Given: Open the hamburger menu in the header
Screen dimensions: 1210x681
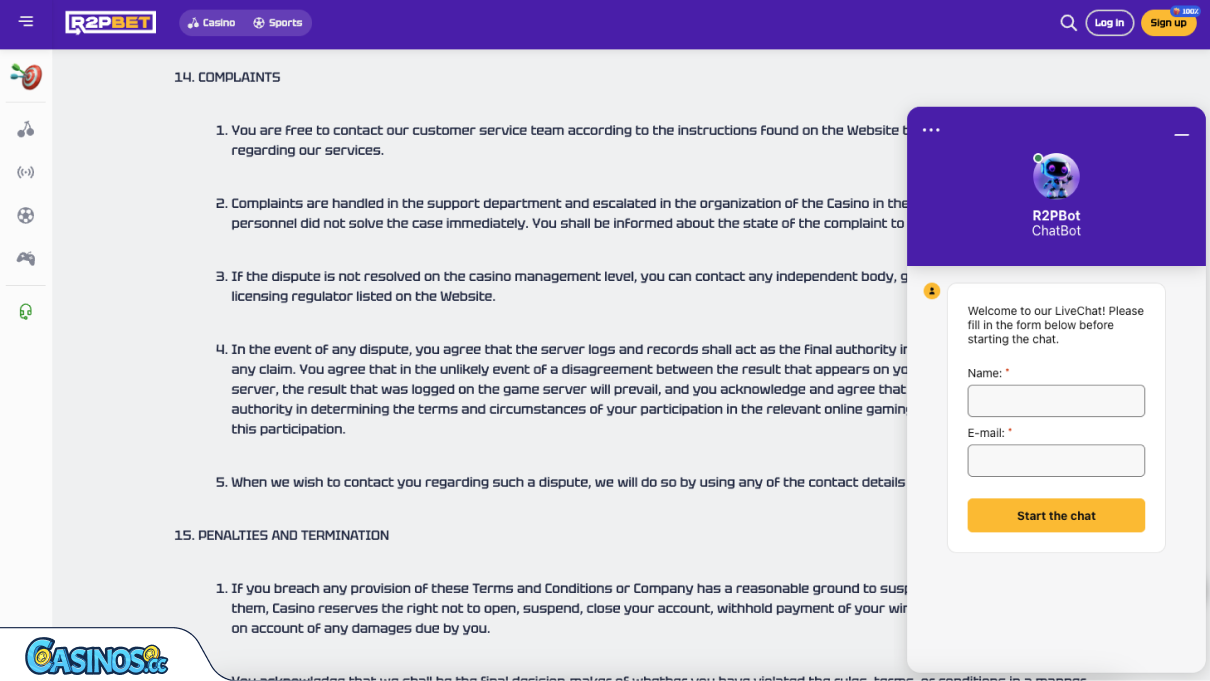Looking at the screenshot, I should coord(26,22).
